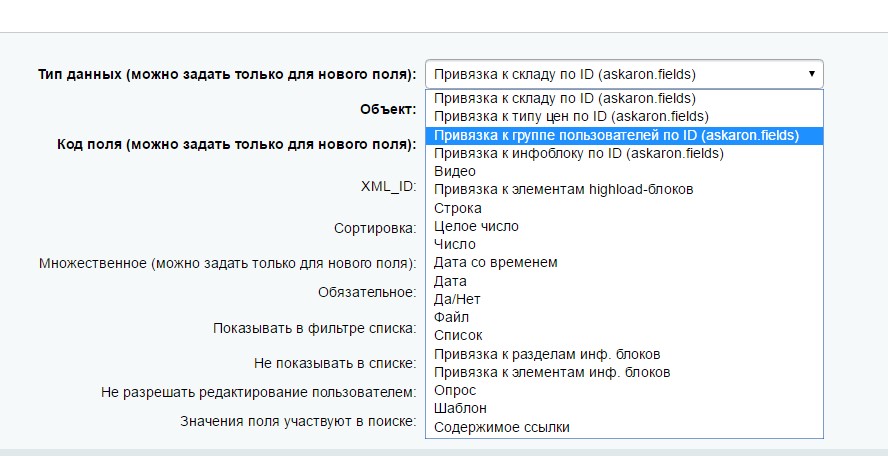Image resolution: width=888 pixels, height=456 pixels.
Task: Select standalone 'Дата' option above 'Да/Нет'
Action: pos(451,281)
